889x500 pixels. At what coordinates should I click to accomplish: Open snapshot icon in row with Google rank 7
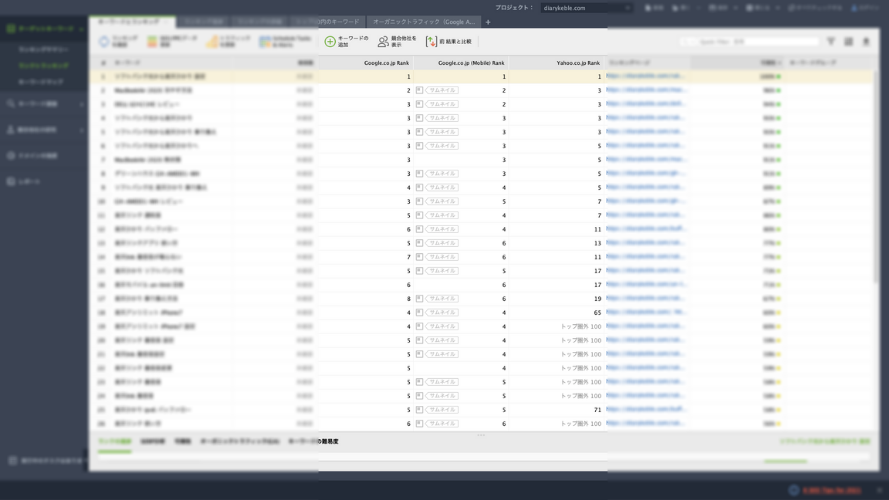pyautogui.click(x=419, y=257)
